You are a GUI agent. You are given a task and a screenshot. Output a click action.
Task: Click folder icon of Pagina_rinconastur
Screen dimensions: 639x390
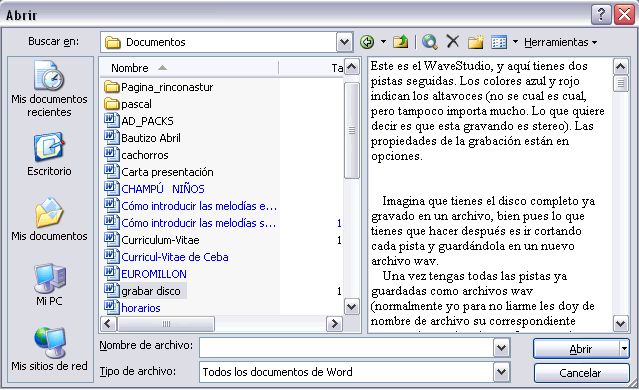pos(111,87)
